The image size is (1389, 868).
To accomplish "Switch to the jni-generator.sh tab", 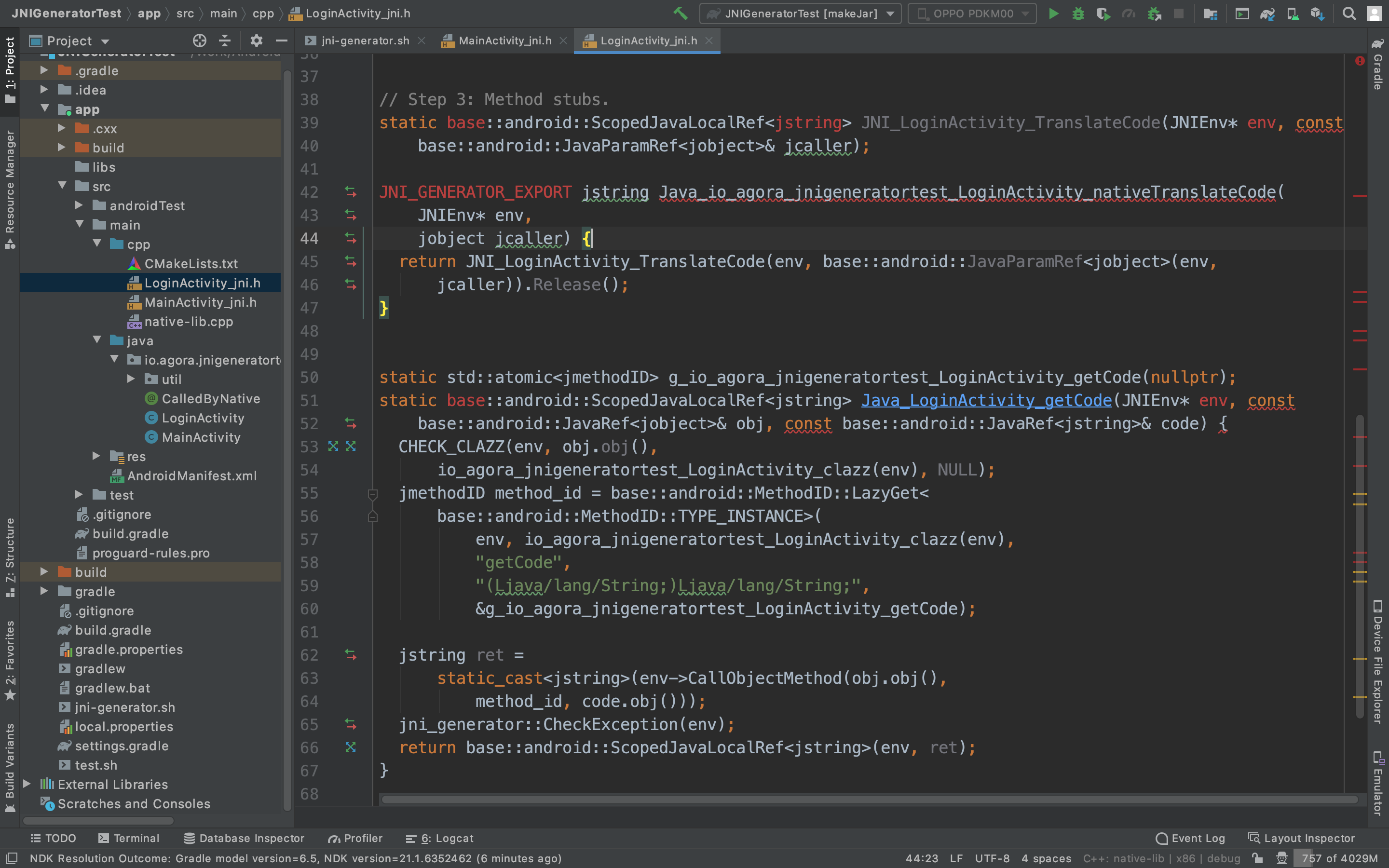I will point(365,40).
